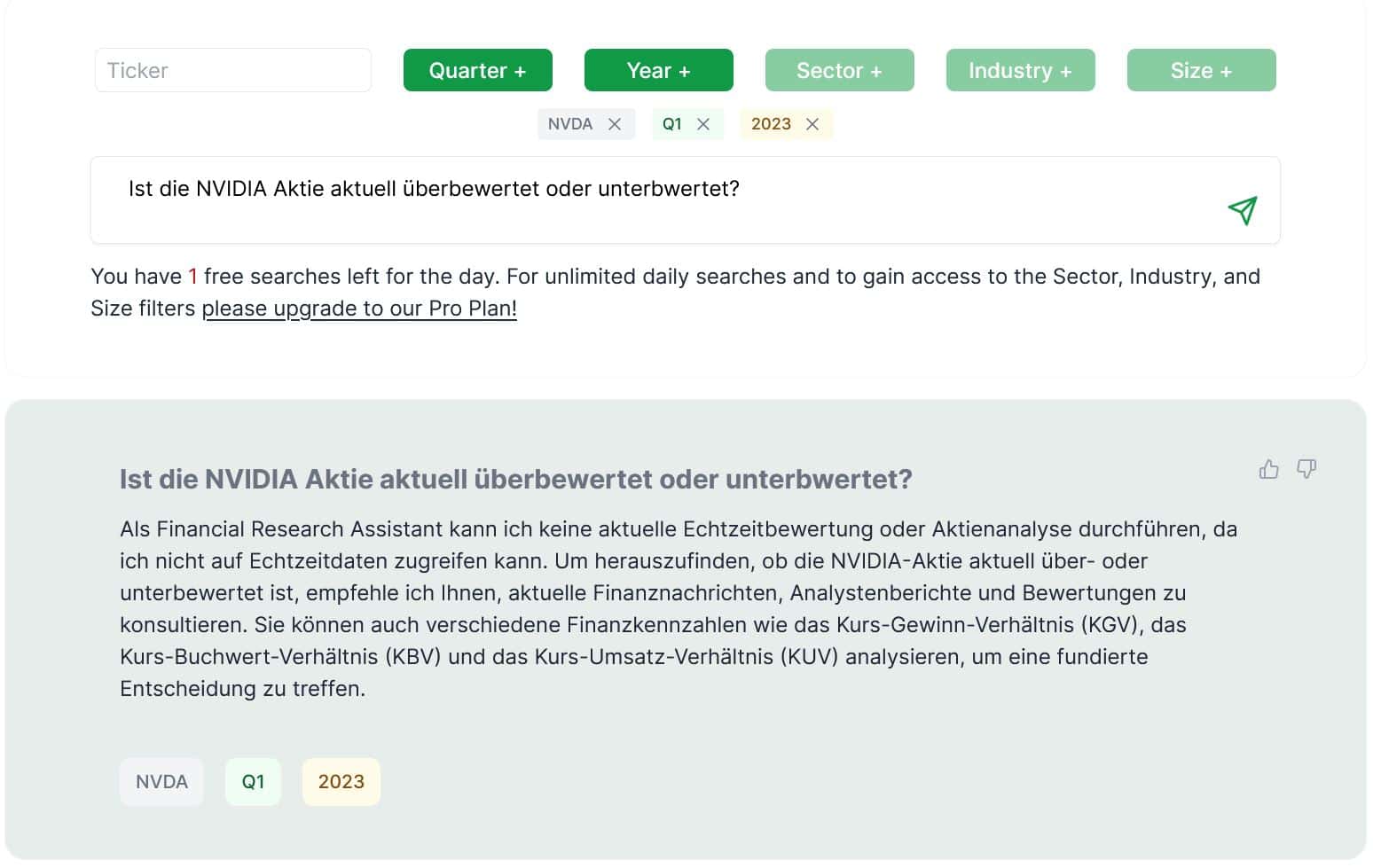Image resolution: width=1373 pixels, height=868 pixels.
Task: Send the question with the paper plane icon
Action: click(x=1243, y=210)
